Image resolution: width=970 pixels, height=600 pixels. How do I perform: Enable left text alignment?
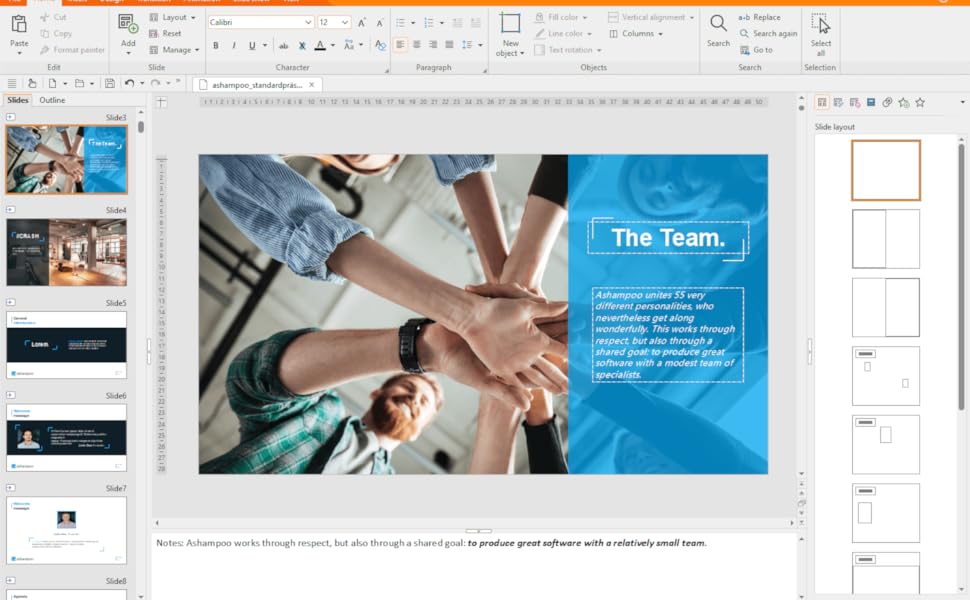[400, 45]
